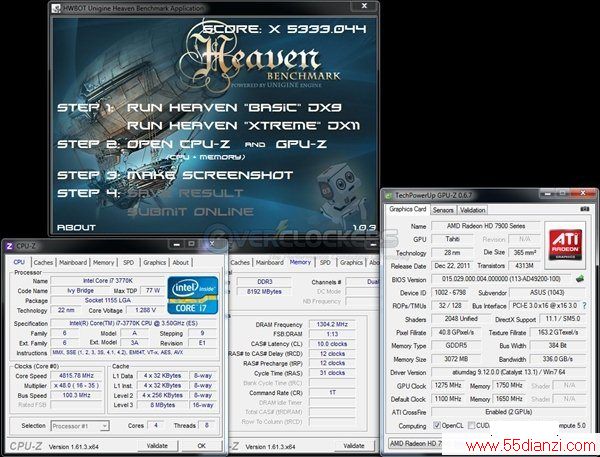Click OK in the front CPU-Z window
Image resolution: width=600 pixels, height=457 pixels.
[x=202, y=446]
